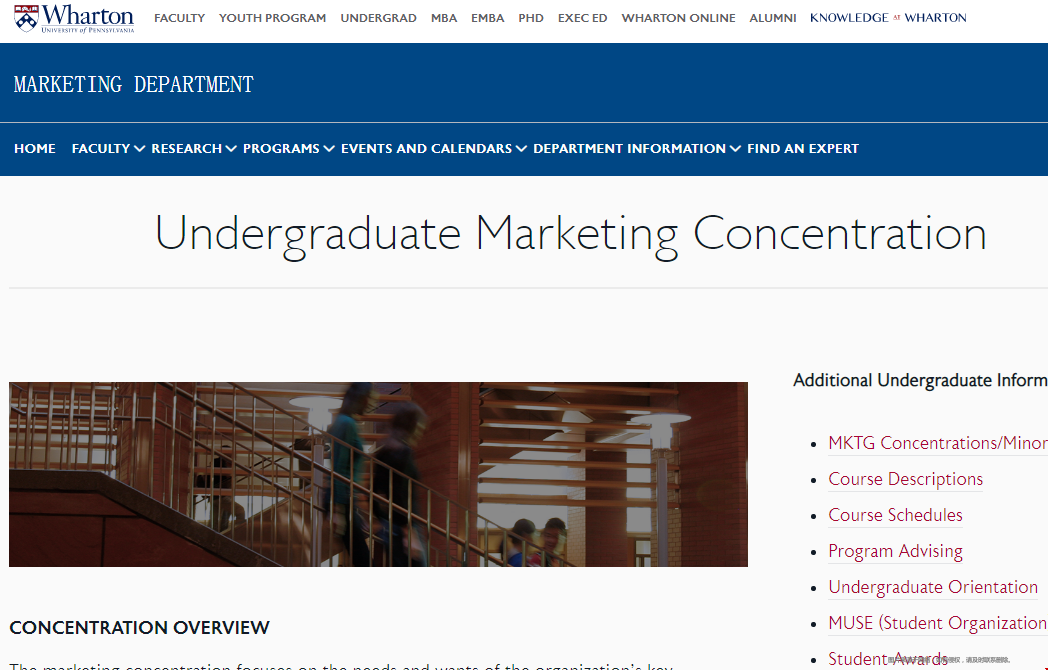Click the CONCENTRATION OVERVIEW heading
This screenshot has width=1048, height=670.
[140, 628]
